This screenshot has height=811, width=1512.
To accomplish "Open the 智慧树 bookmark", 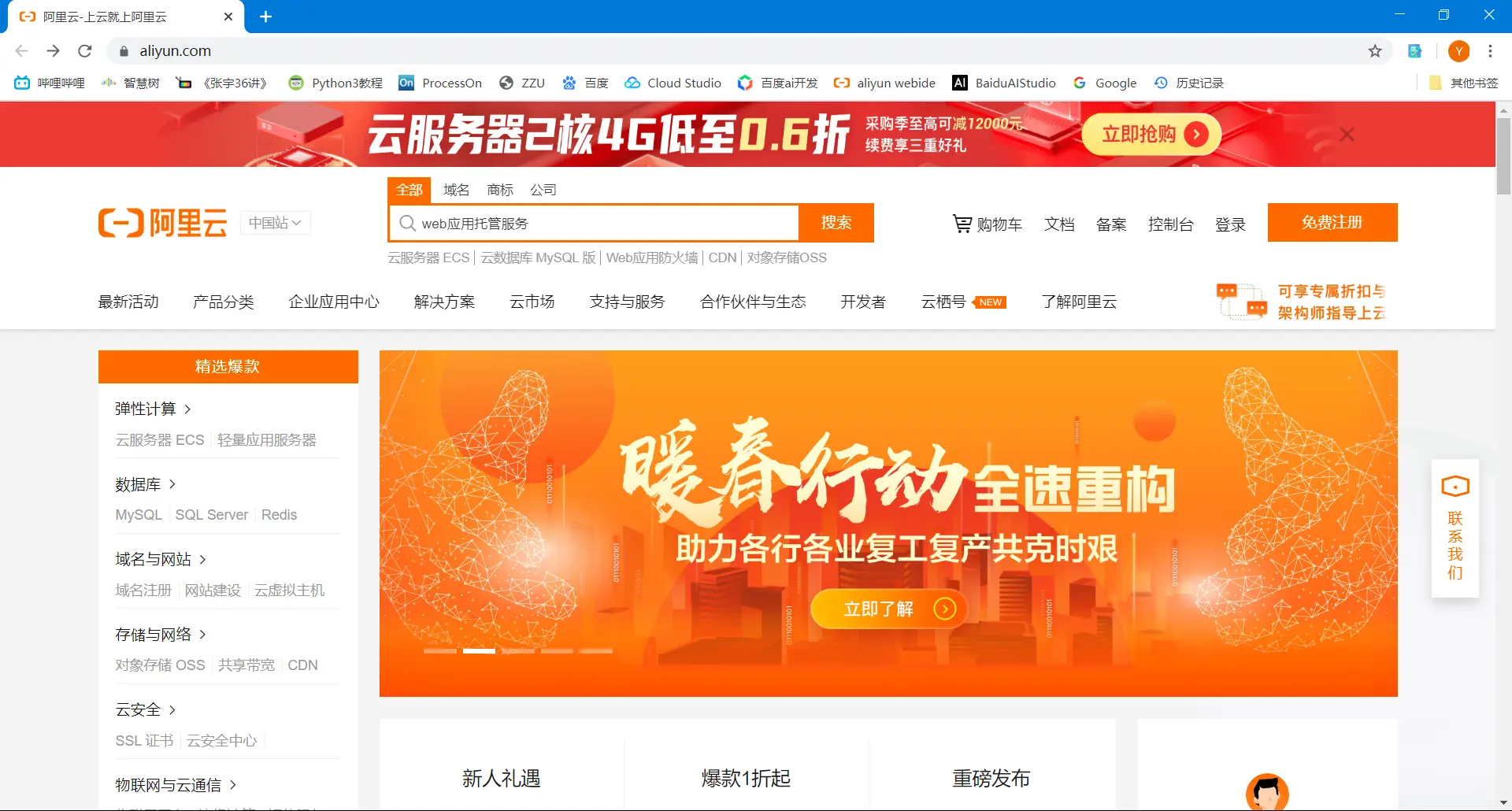I will pyautogui.click(x=131, y=83).
